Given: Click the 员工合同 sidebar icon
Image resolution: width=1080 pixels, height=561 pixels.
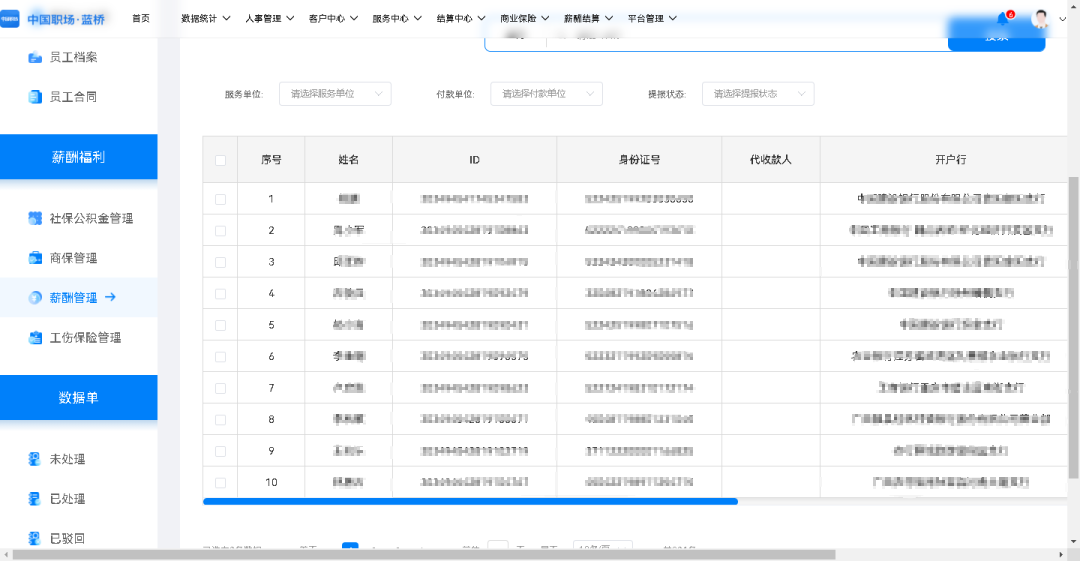Looking at the screenshot, I should [34, 97].
